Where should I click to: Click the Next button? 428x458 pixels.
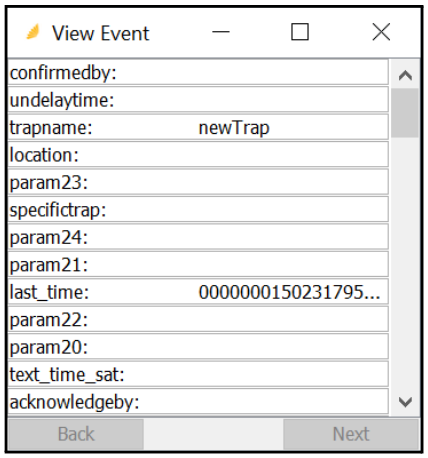[x=351, y=434]
